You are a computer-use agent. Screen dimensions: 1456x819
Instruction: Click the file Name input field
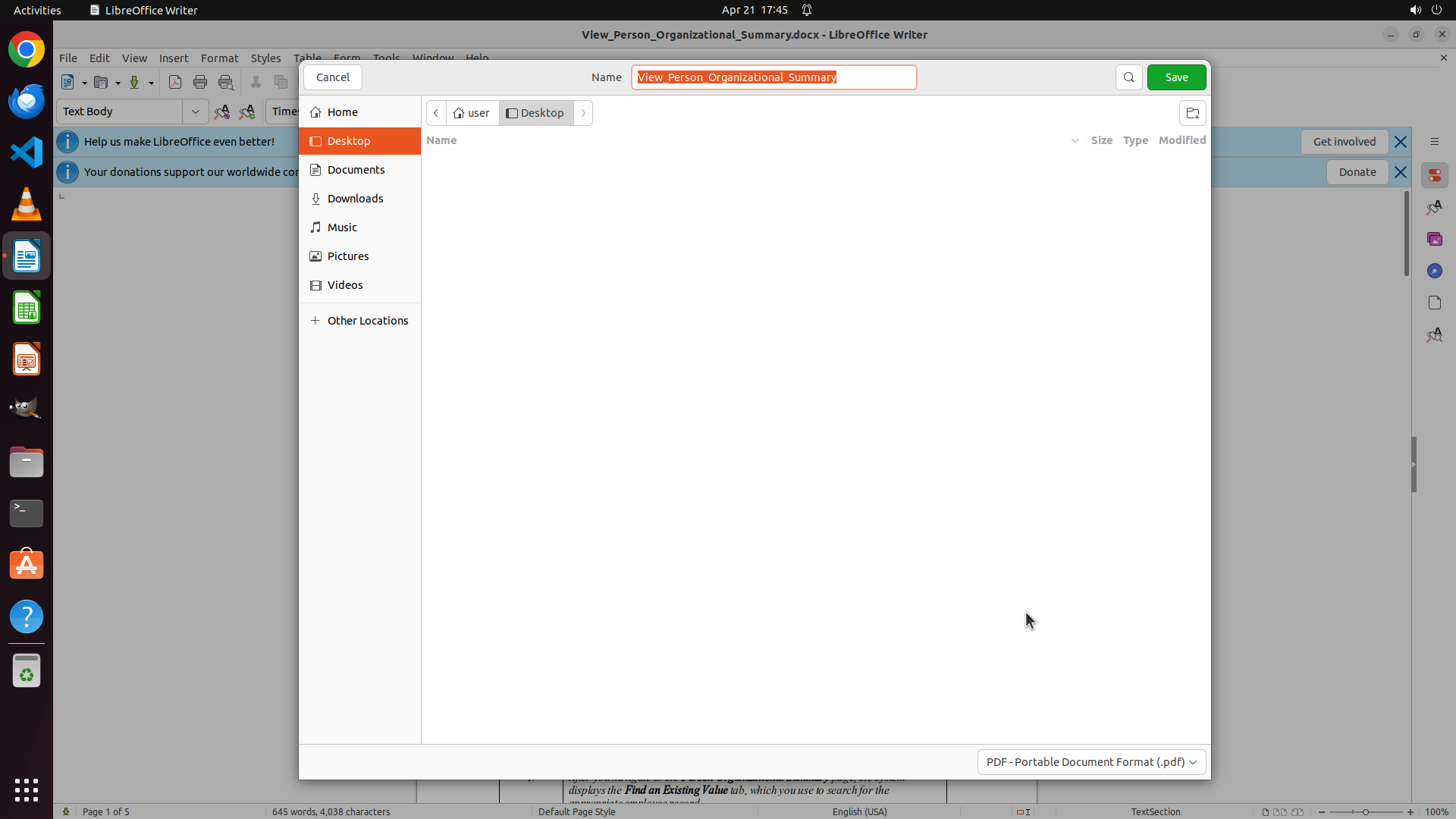[773, 77]
